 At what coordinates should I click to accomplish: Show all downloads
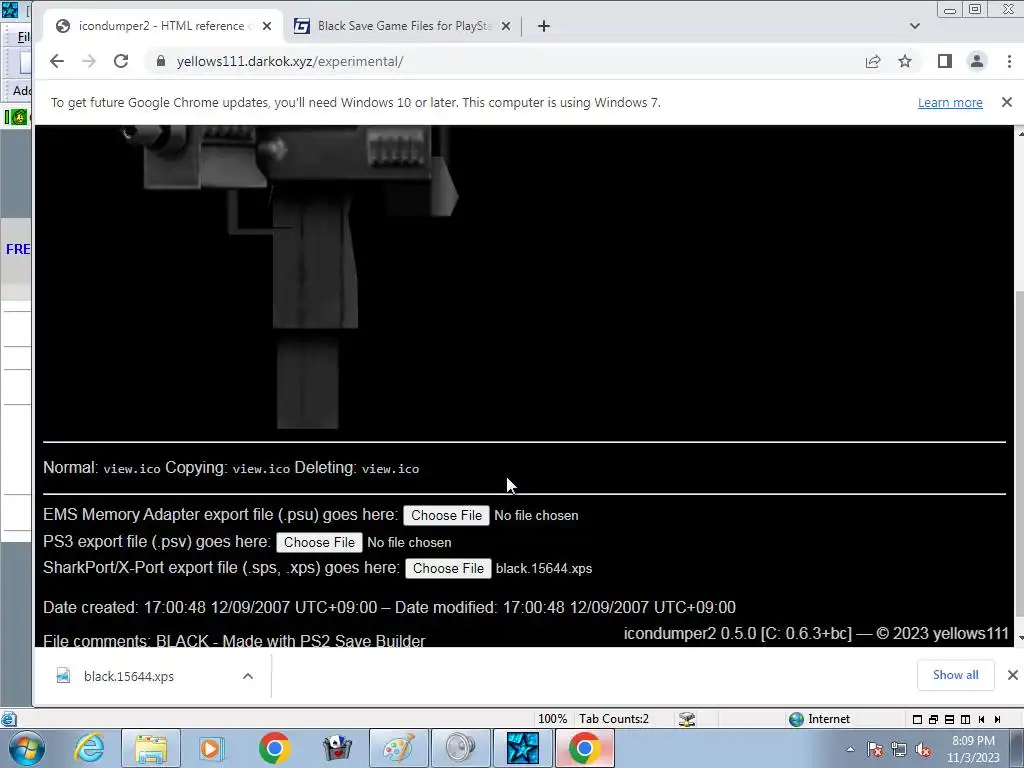[955, 675]
